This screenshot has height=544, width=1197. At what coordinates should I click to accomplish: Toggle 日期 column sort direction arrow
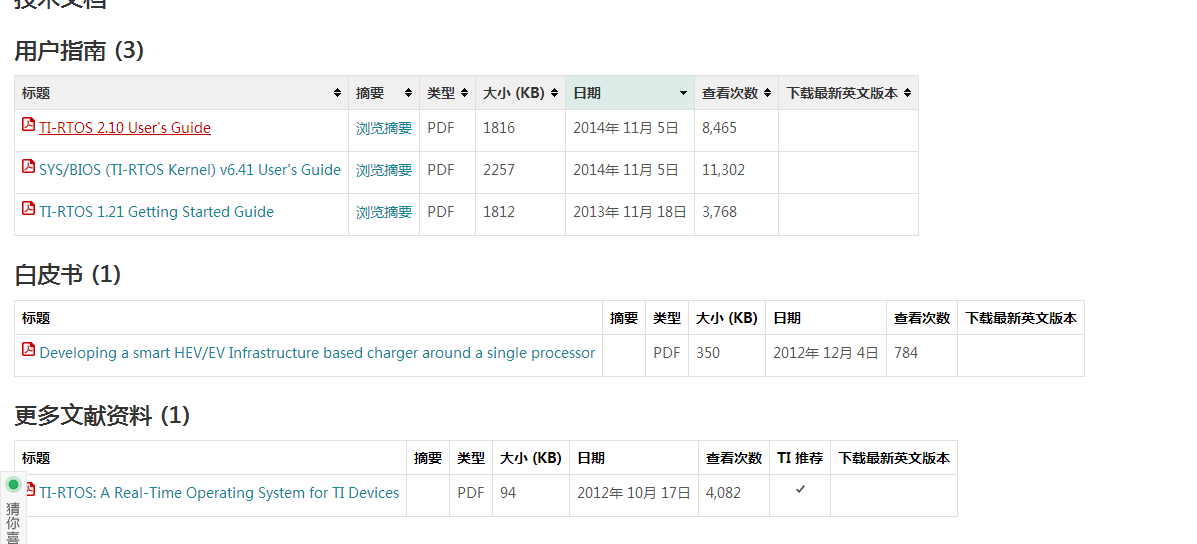click(683, 93)
